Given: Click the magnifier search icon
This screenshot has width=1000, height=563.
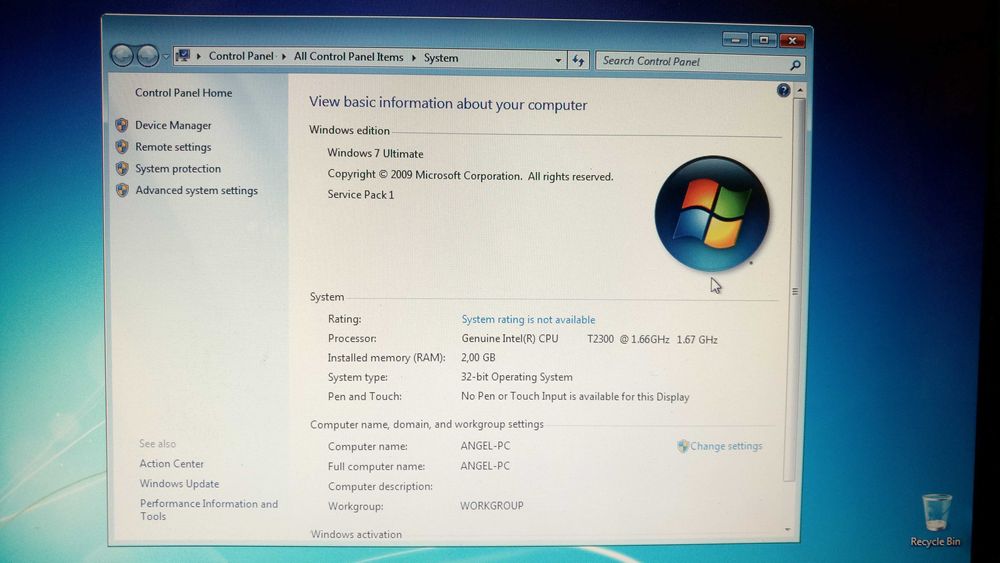Looking at the screenshot, I should (x=795, y=65).
